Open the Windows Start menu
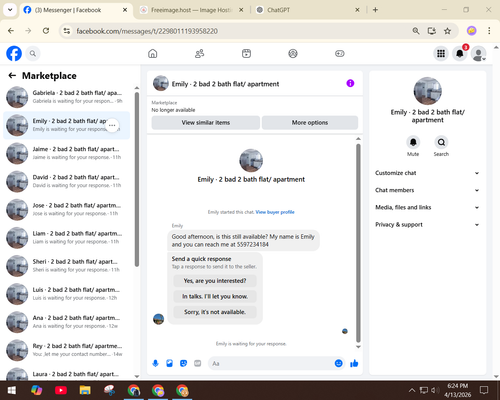 pos(12,390)
